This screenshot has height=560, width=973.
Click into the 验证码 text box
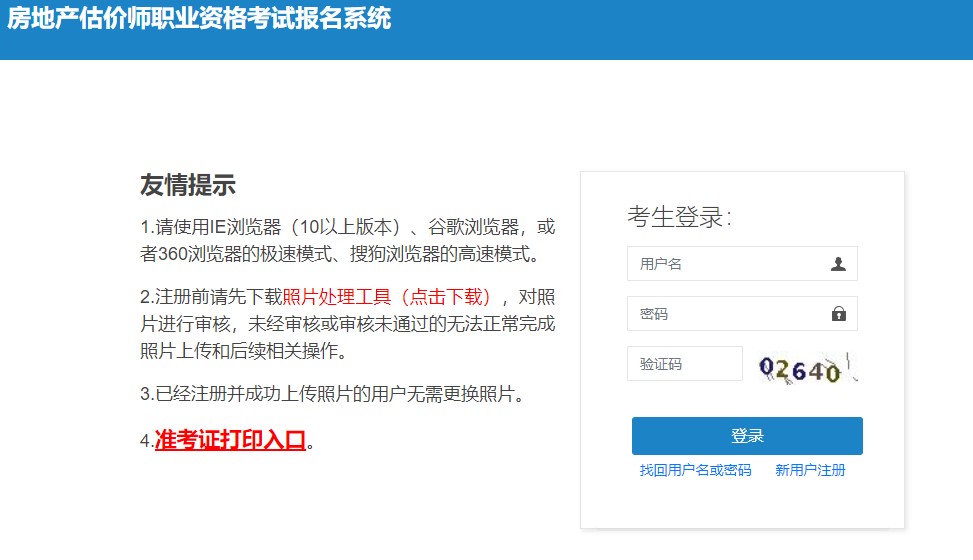coord(684,364)
